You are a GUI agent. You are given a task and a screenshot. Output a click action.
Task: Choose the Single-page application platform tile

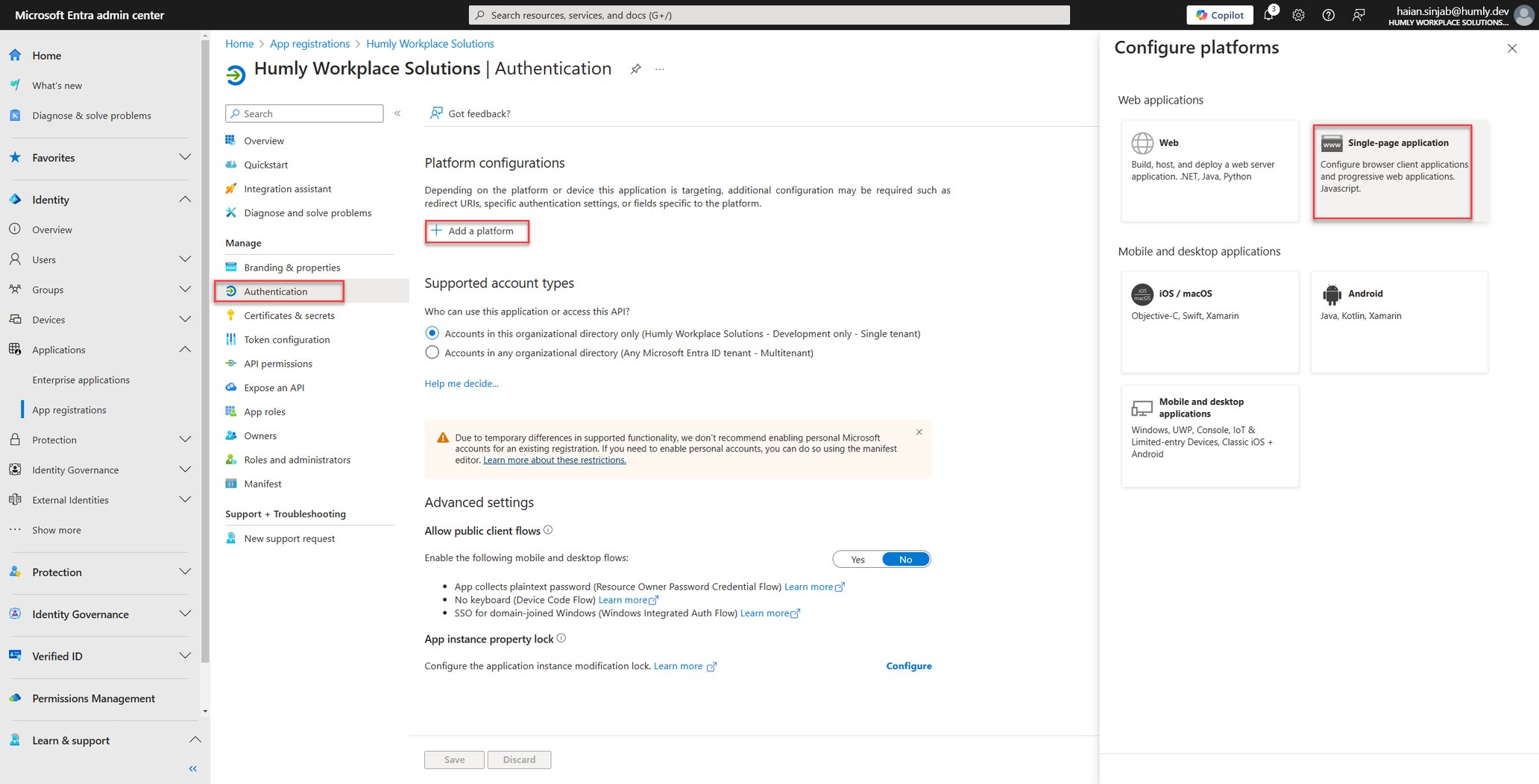pyautogui.click(x=1392, y=171)
